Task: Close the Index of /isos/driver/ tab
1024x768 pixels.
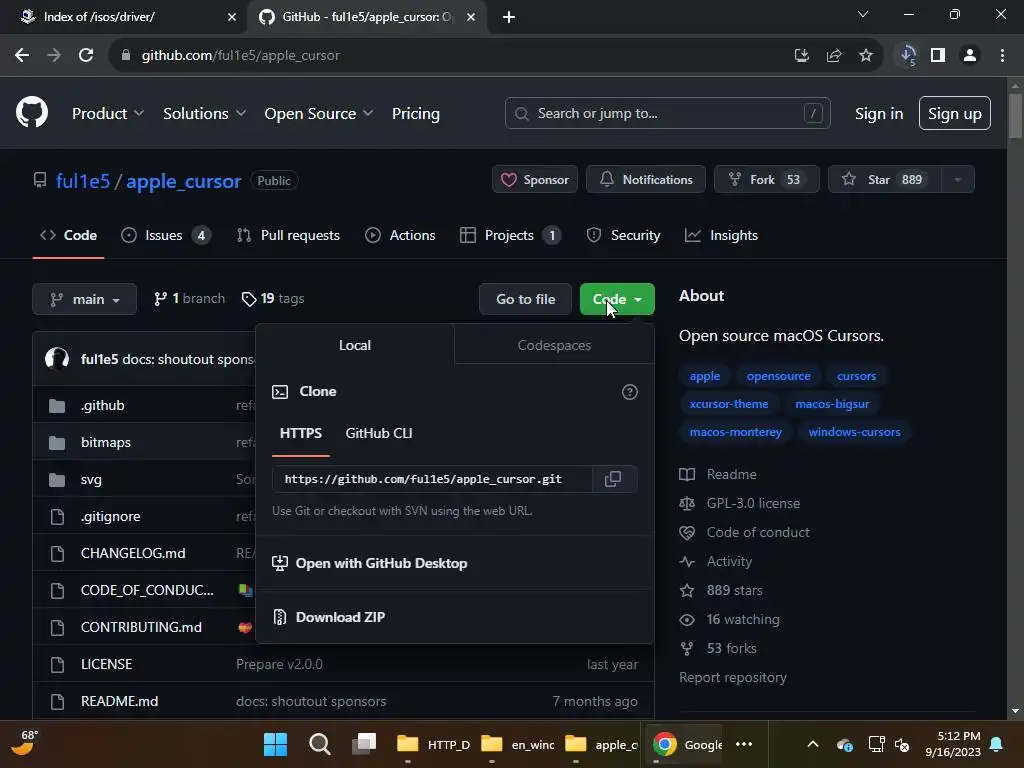Action: [232, 17]
